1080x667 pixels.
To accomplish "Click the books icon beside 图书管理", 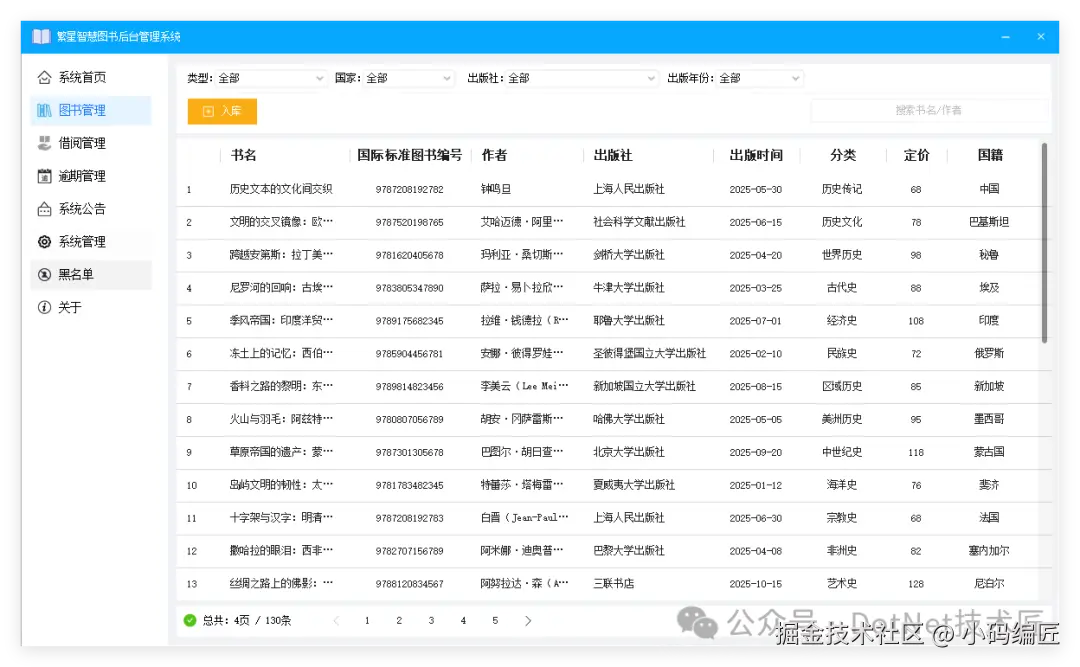I will click(x=44, y=110).
